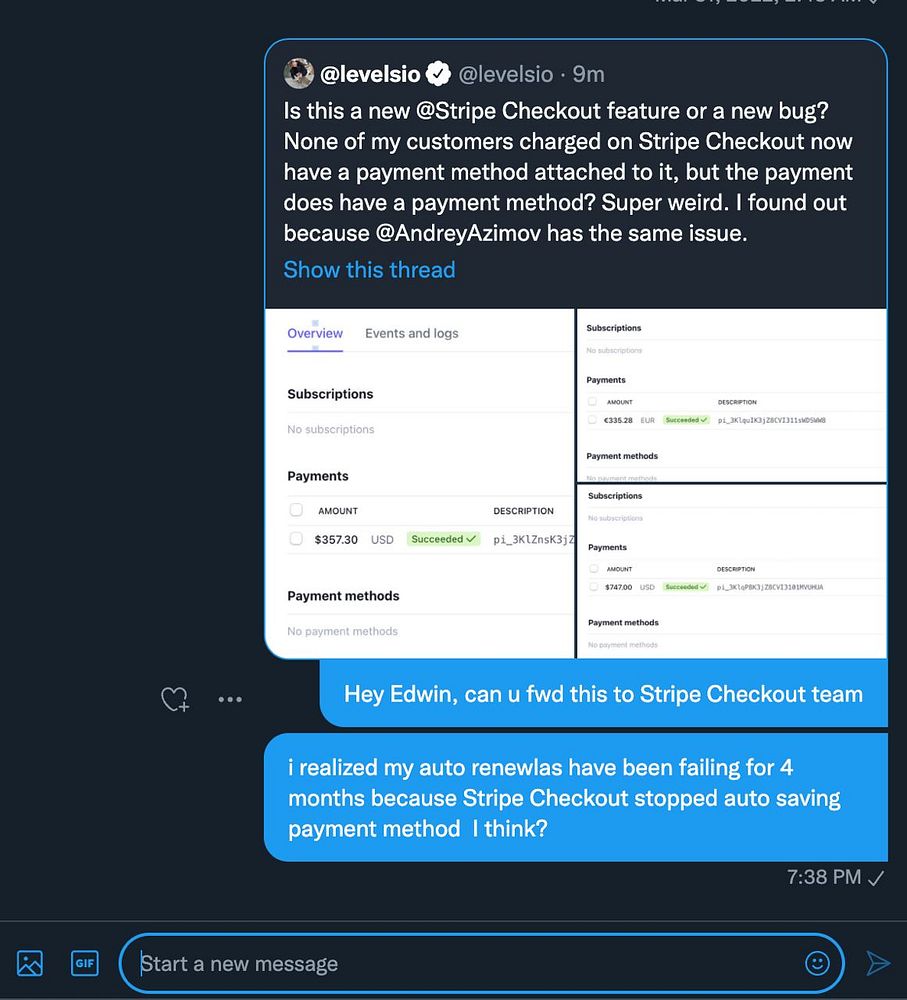
Task: Send the message with paper plane icon
Action: [x=878, y=963]
